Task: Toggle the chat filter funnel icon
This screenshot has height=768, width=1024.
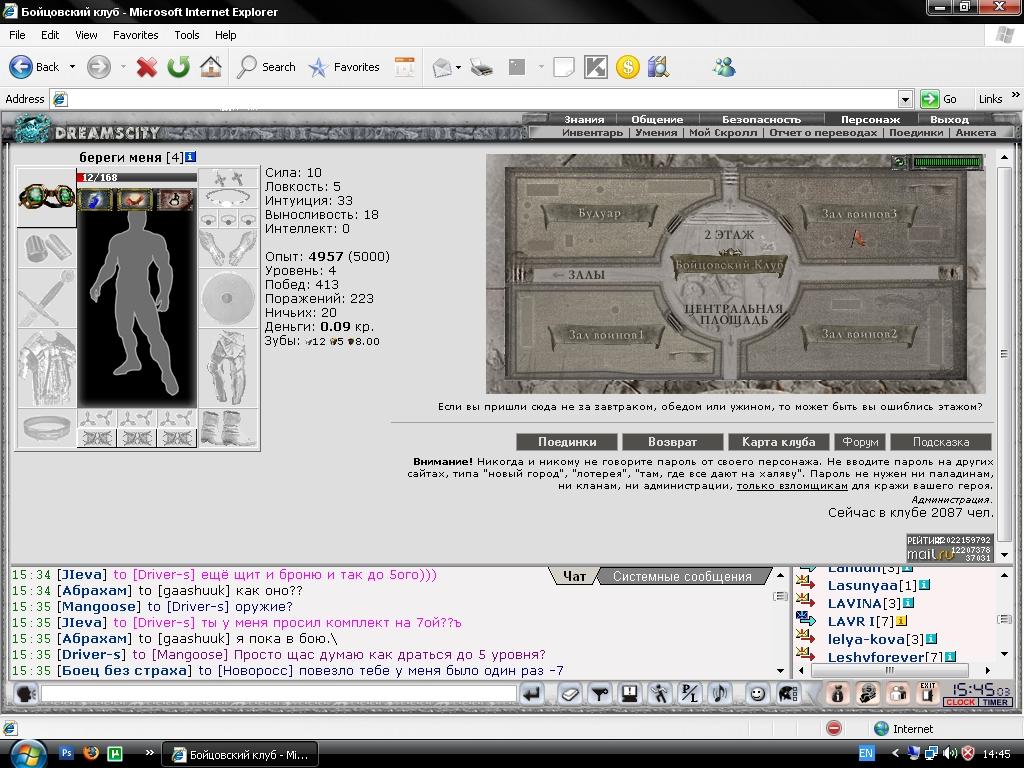Action: click(x=600, y=694)
